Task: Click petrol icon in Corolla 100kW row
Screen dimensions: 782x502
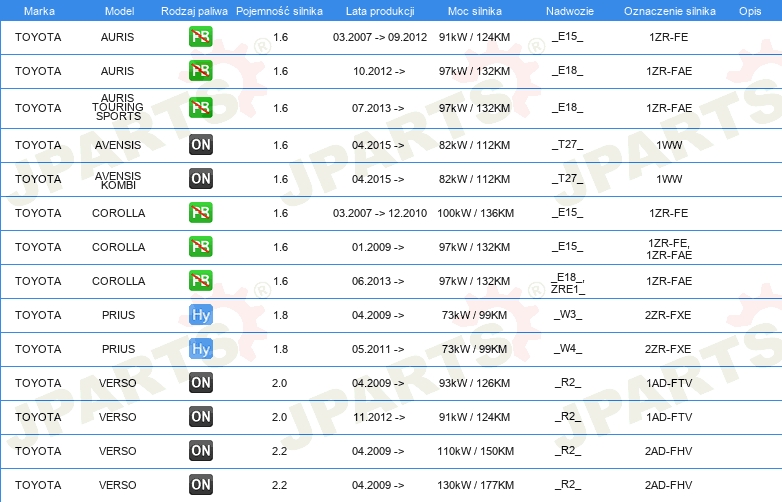Action: (x=200, y=212)
